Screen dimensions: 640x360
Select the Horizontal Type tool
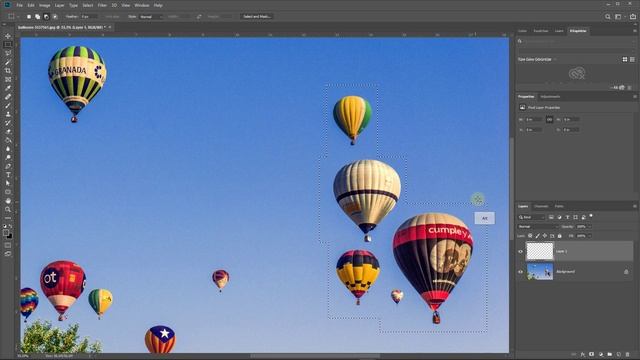point(8,175)
